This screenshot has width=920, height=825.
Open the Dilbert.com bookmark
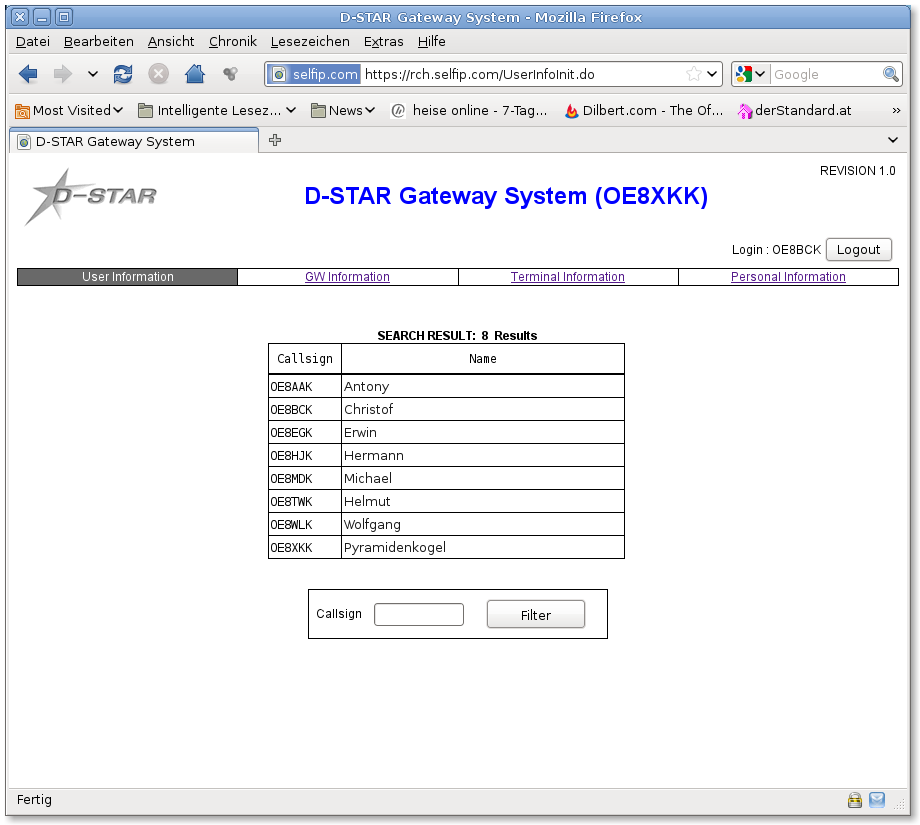coord(644,110)
